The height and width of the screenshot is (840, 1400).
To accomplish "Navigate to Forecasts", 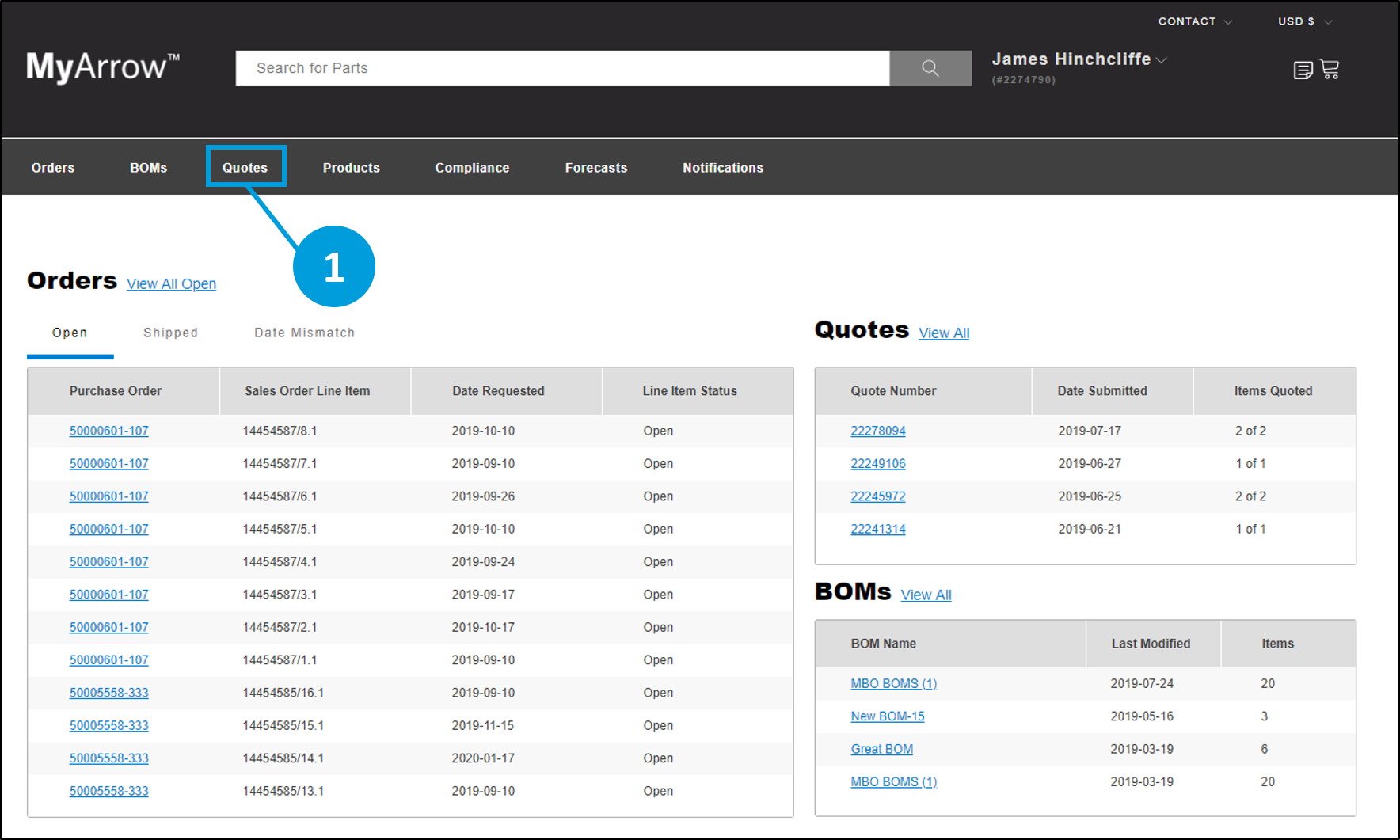I will click(x=595, y=167).
